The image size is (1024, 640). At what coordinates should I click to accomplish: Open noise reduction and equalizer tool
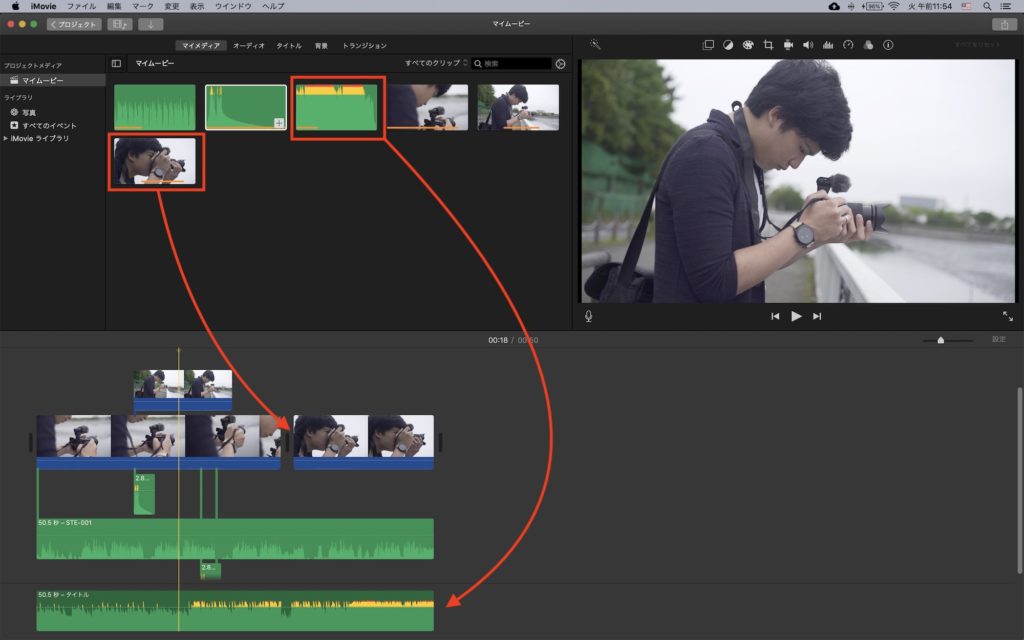pyautogui.click(x=828, y=45)
